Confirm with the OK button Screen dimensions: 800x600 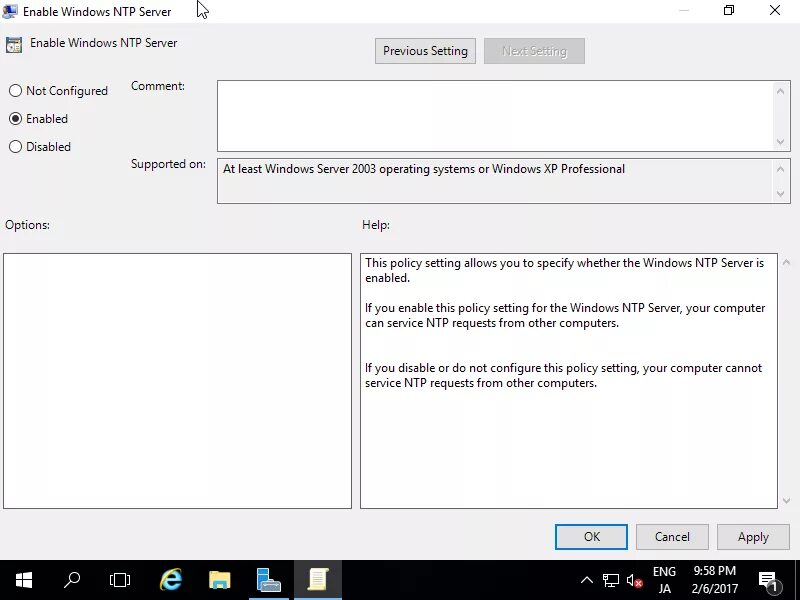591,537
